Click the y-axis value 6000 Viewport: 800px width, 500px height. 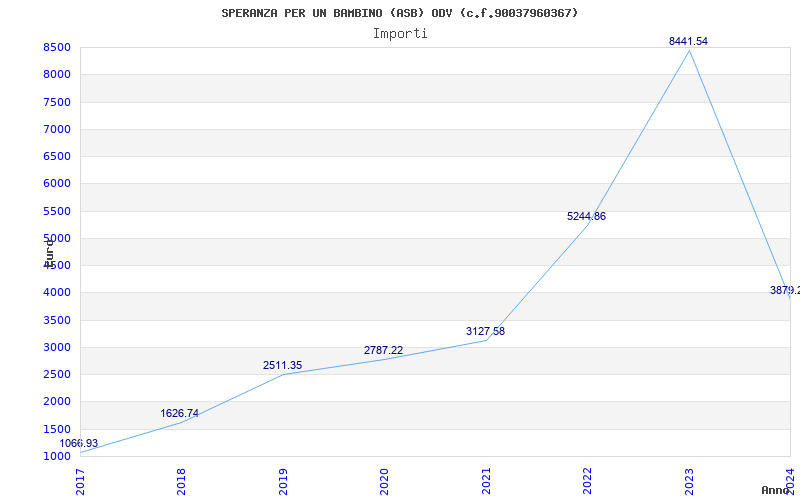coord(57,184)
